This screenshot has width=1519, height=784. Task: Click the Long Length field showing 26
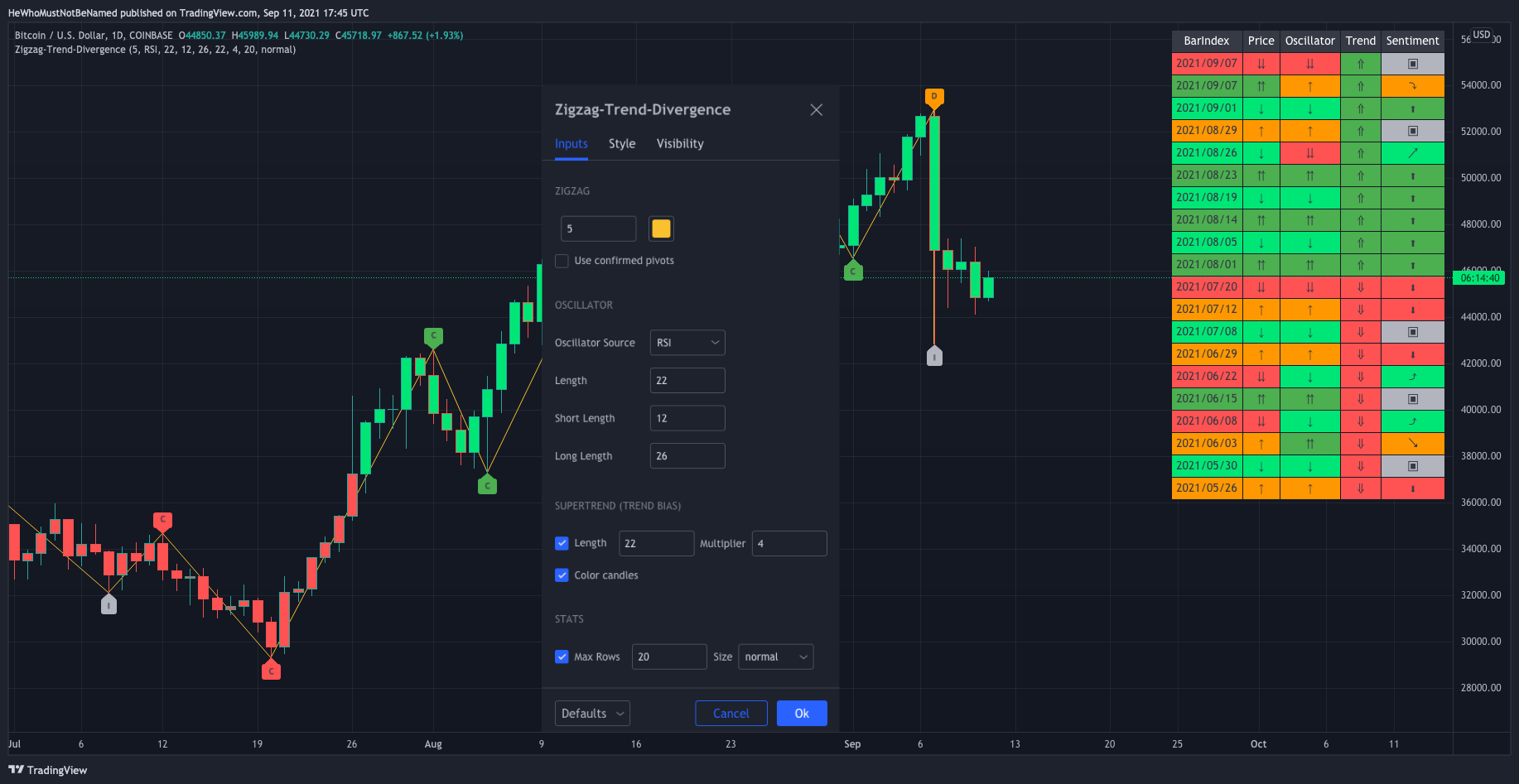[x=687, y=456]
